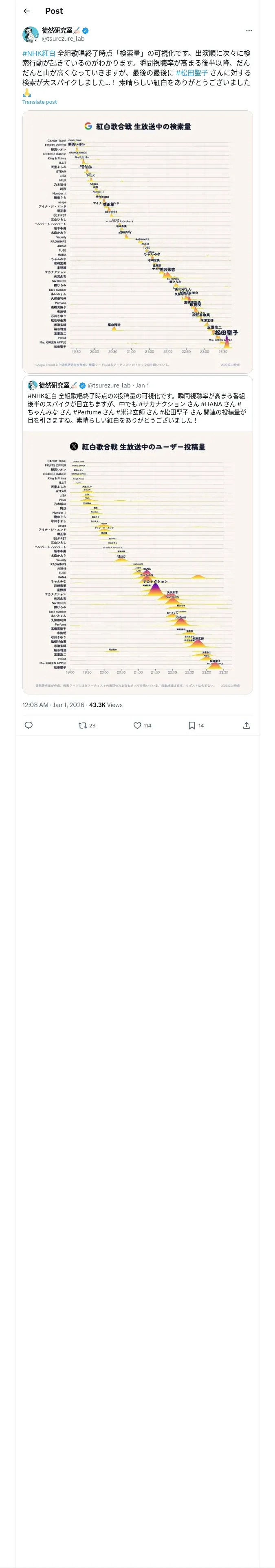Click the share icon
The height and width of the screenshot is (1568, 275).
click(x=246, y=725)
